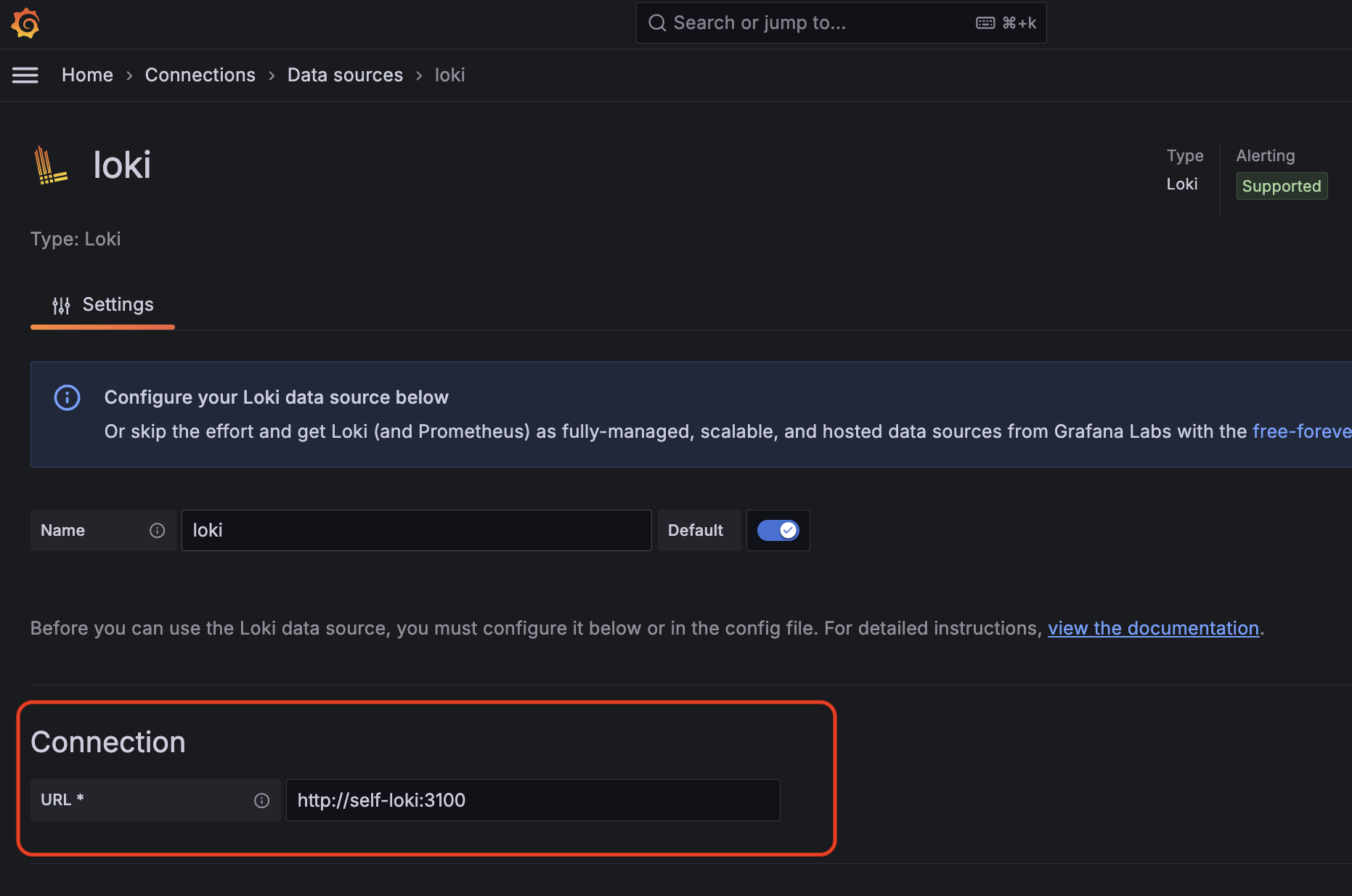1352x896 pixels.
Task: Click the Settings sliders icon
Action: [x=61, y=306]
